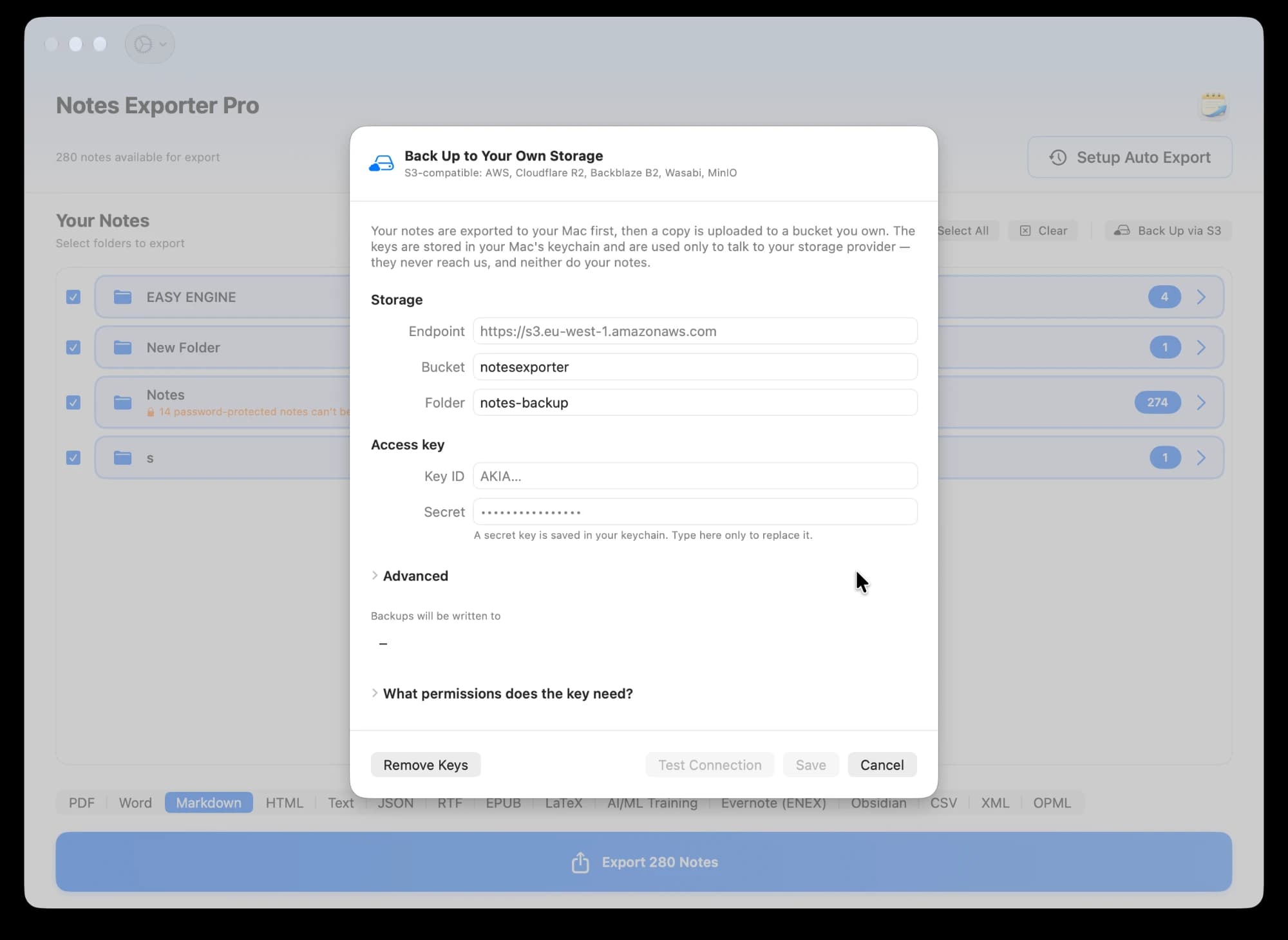The width and height of the screenshot is (1288, 940).
Task: Click the note count badge 274
Action: [x=1157, y=402]
